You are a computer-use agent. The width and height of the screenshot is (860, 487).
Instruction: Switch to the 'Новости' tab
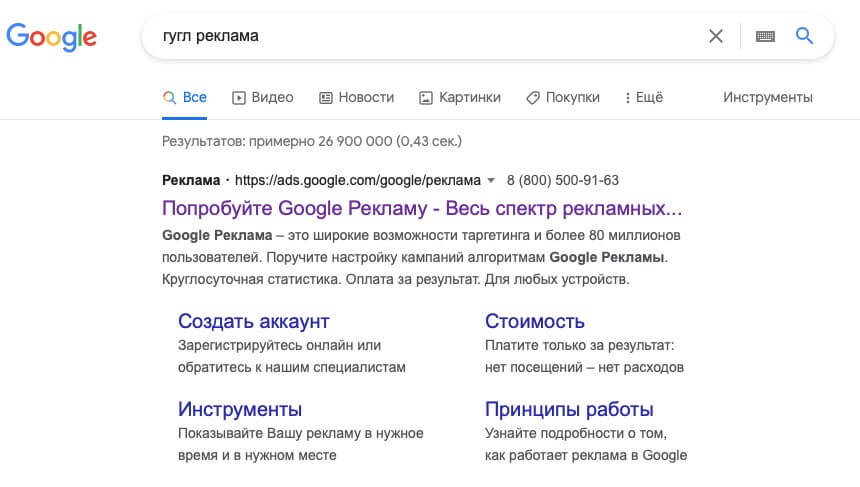[357, 98]
